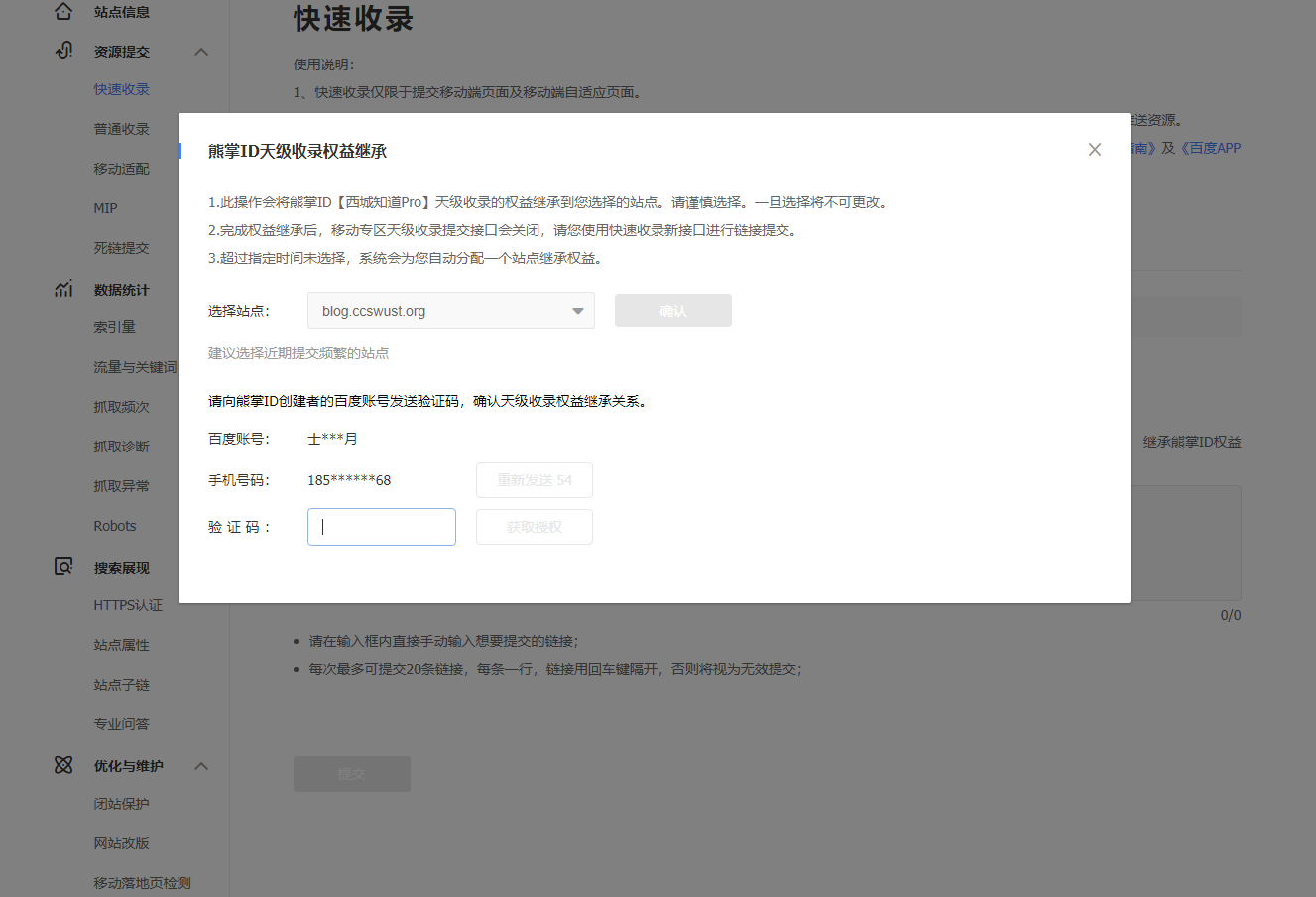Screen dimensions: 1316x897
Task: Open 网站改版 in the sidebar
Action: click(122, 843)
